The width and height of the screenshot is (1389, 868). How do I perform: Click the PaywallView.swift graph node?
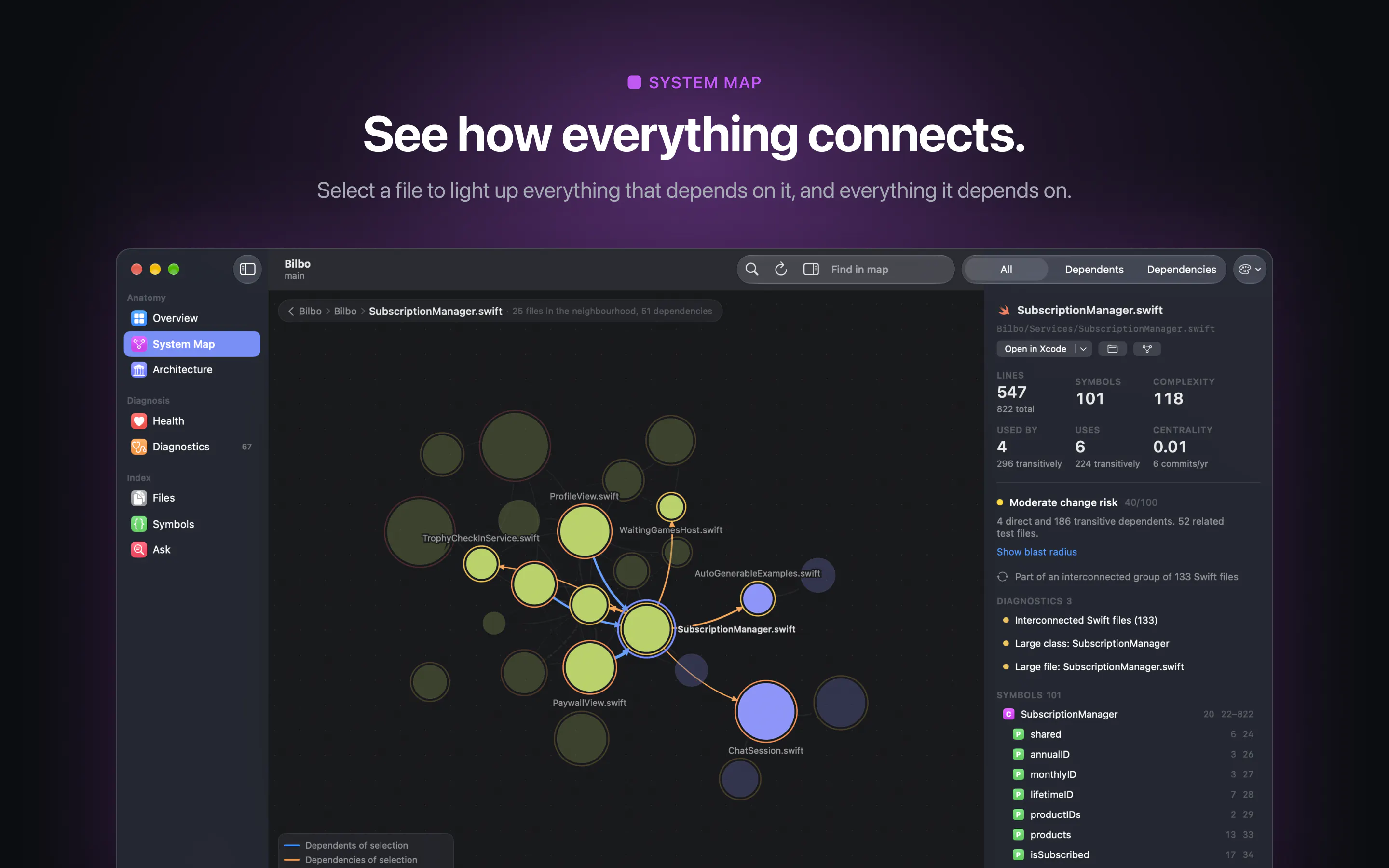(x=589, y=667)
